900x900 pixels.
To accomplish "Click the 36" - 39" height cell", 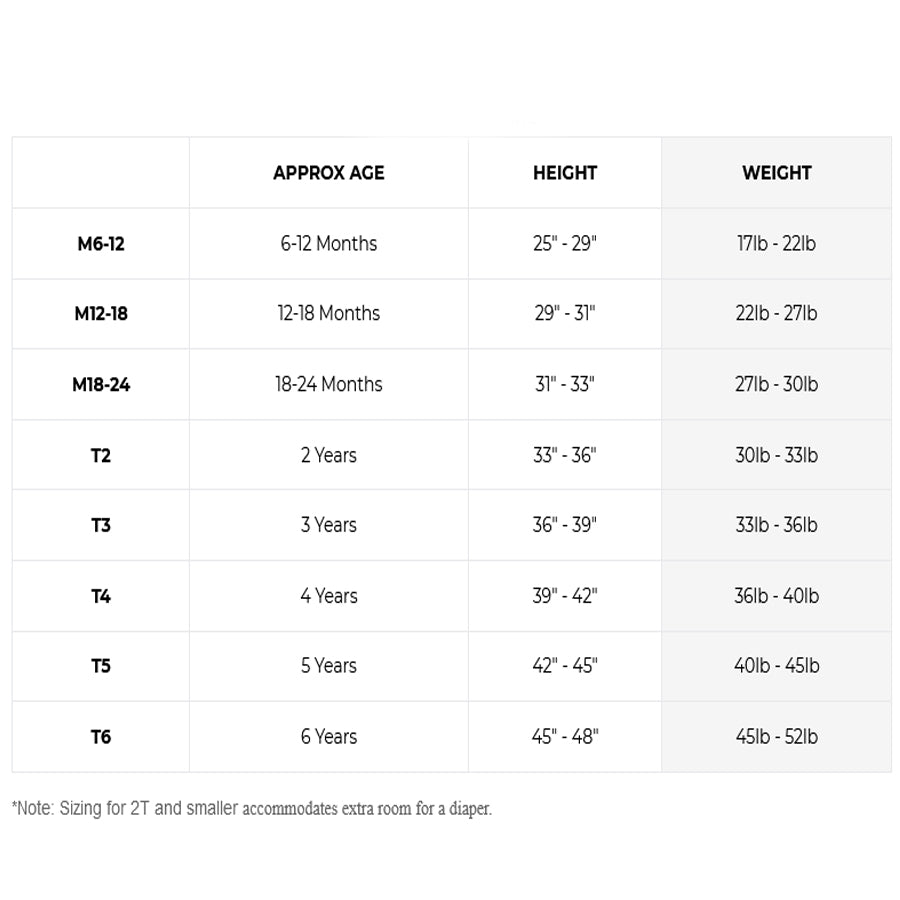I will coord(565,525).
